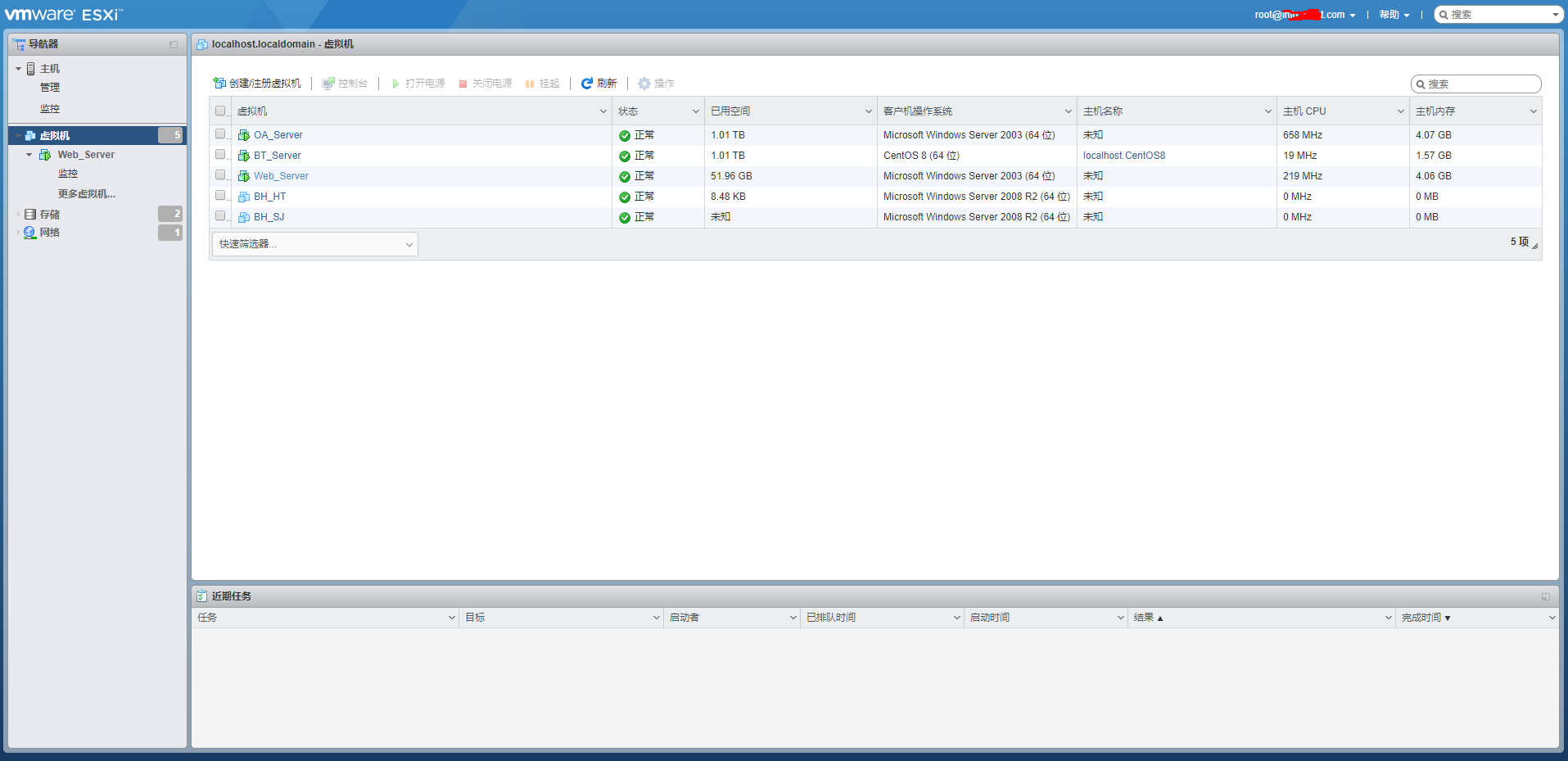Image resolution: width=1568 pixels, height=761 pixels.
Task: Open the Help (帮助) menu
Action: pos(1394,15)
